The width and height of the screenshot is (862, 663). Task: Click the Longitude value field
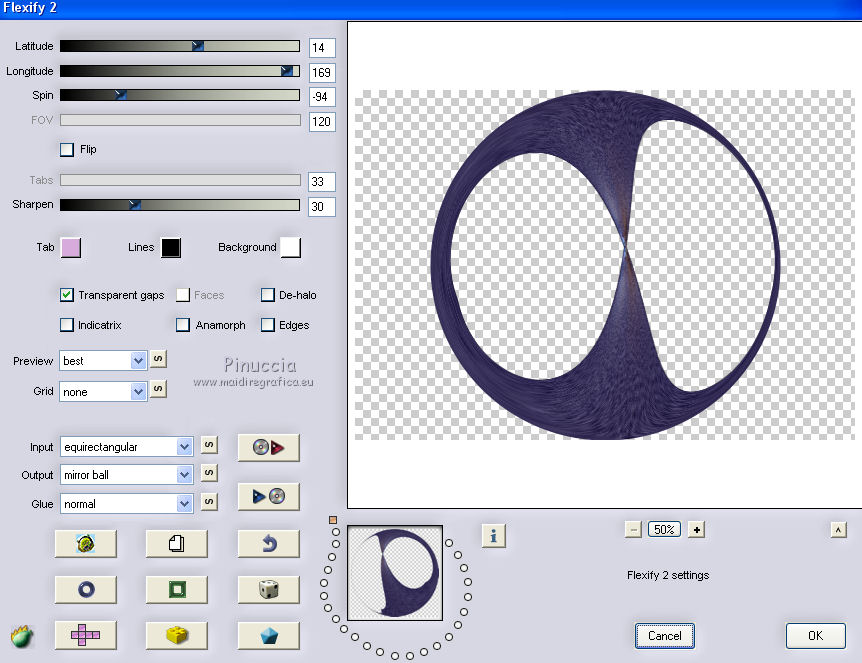tap(322, 73)
